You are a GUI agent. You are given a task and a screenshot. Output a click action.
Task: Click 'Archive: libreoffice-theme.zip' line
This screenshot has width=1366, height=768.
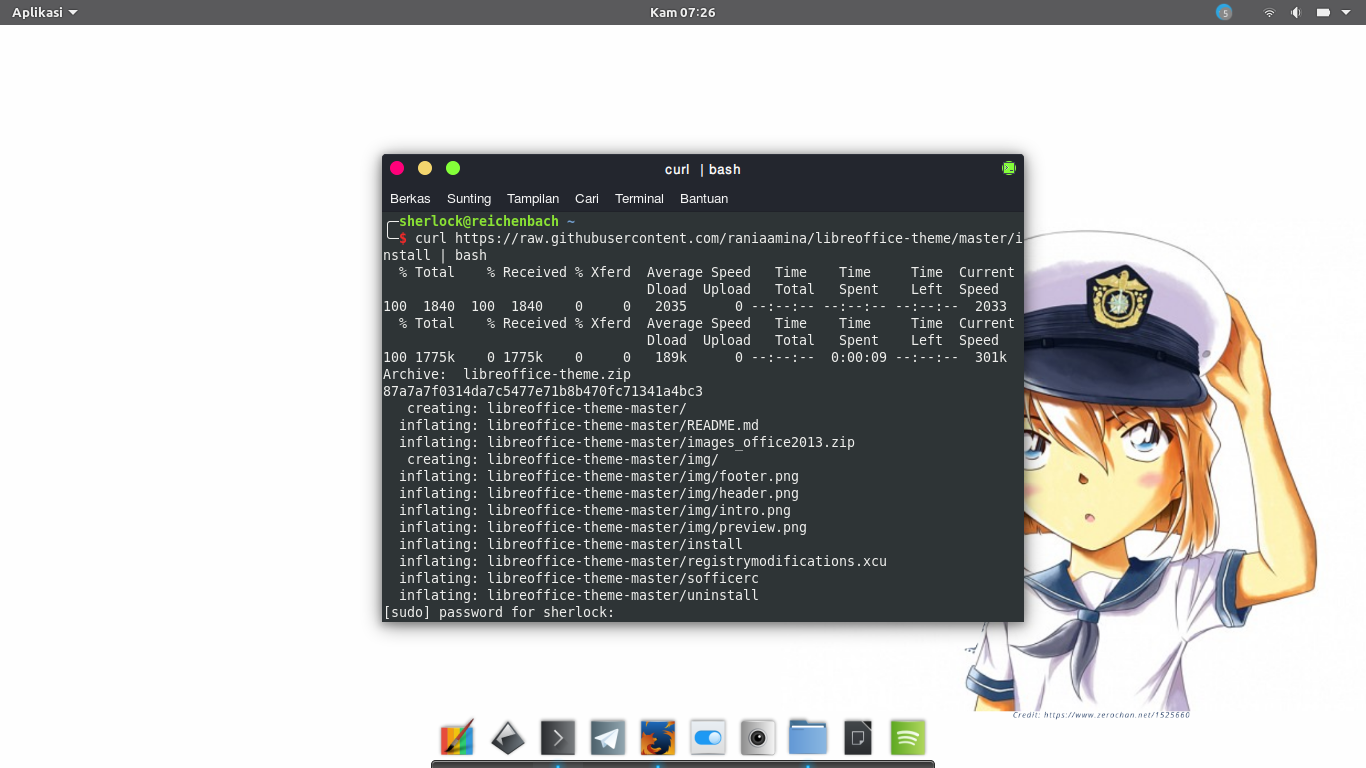click(x=507, y=374)
